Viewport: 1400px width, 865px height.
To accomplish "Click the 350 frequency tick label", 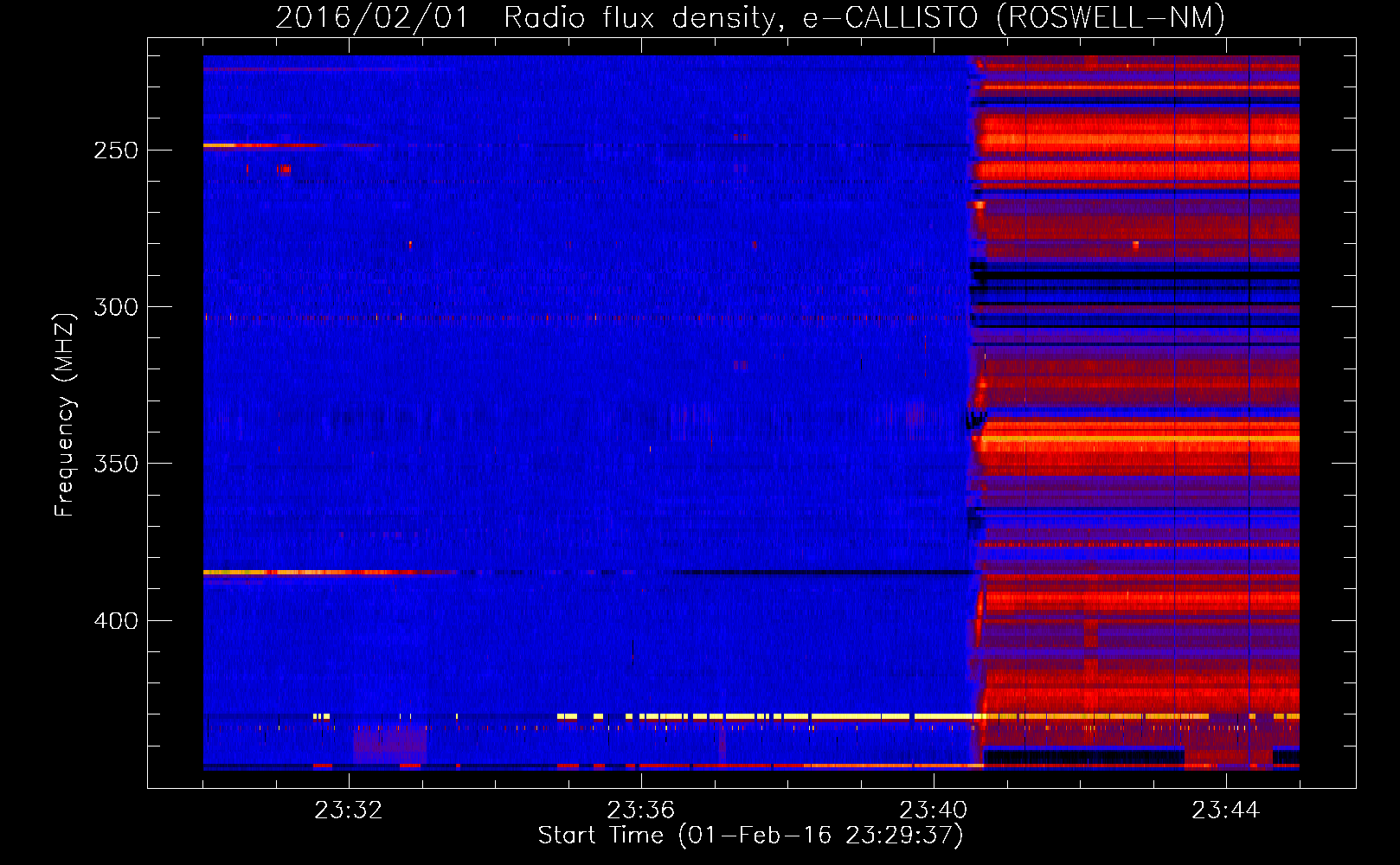I will coord(116,464).
